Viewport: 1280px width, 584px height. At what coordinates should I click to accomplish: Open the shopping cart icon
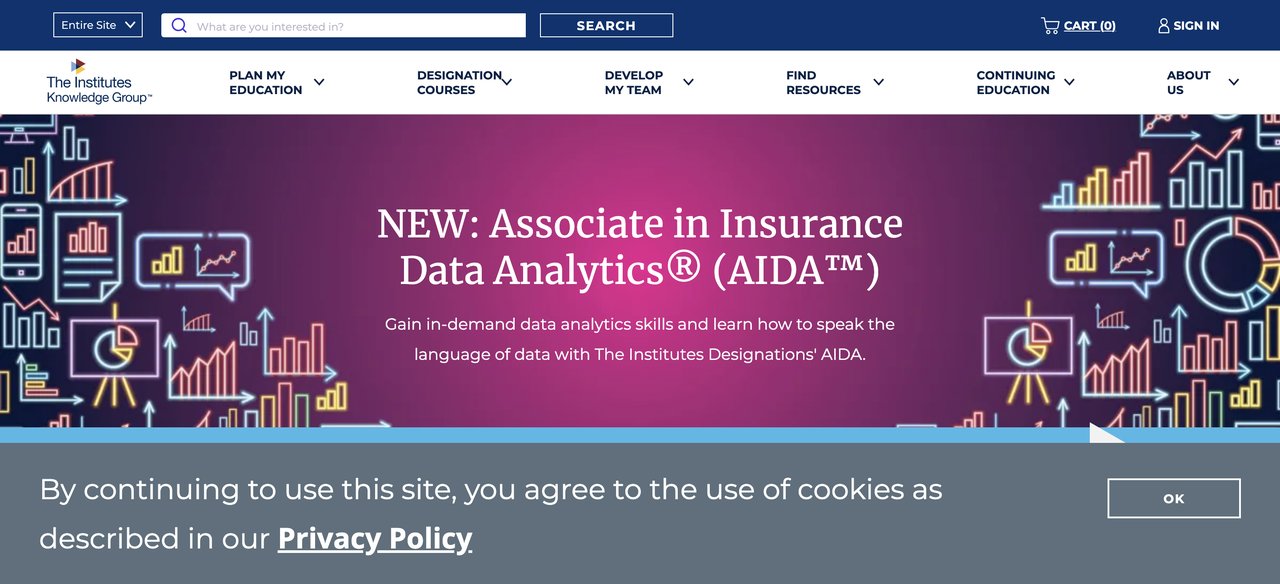click(x=1050, y=26)
